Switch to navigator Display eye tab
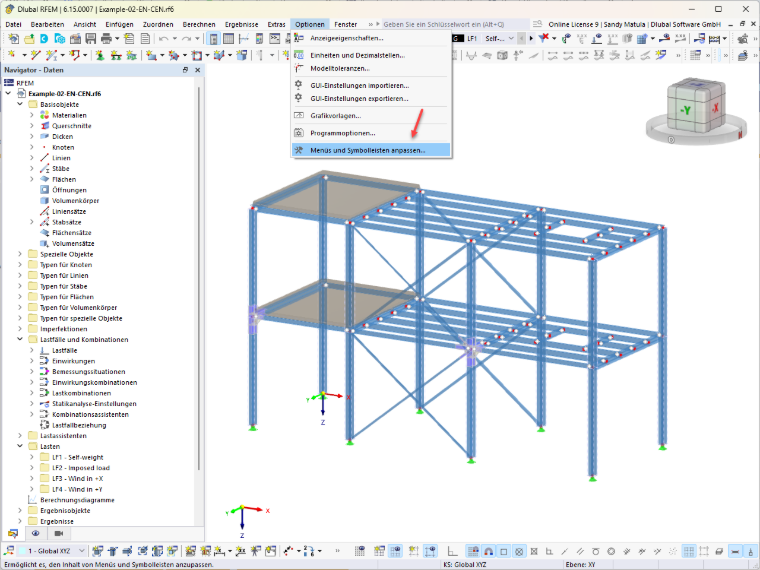Viewport: 760px width, 570px height. tap(35, 533)
